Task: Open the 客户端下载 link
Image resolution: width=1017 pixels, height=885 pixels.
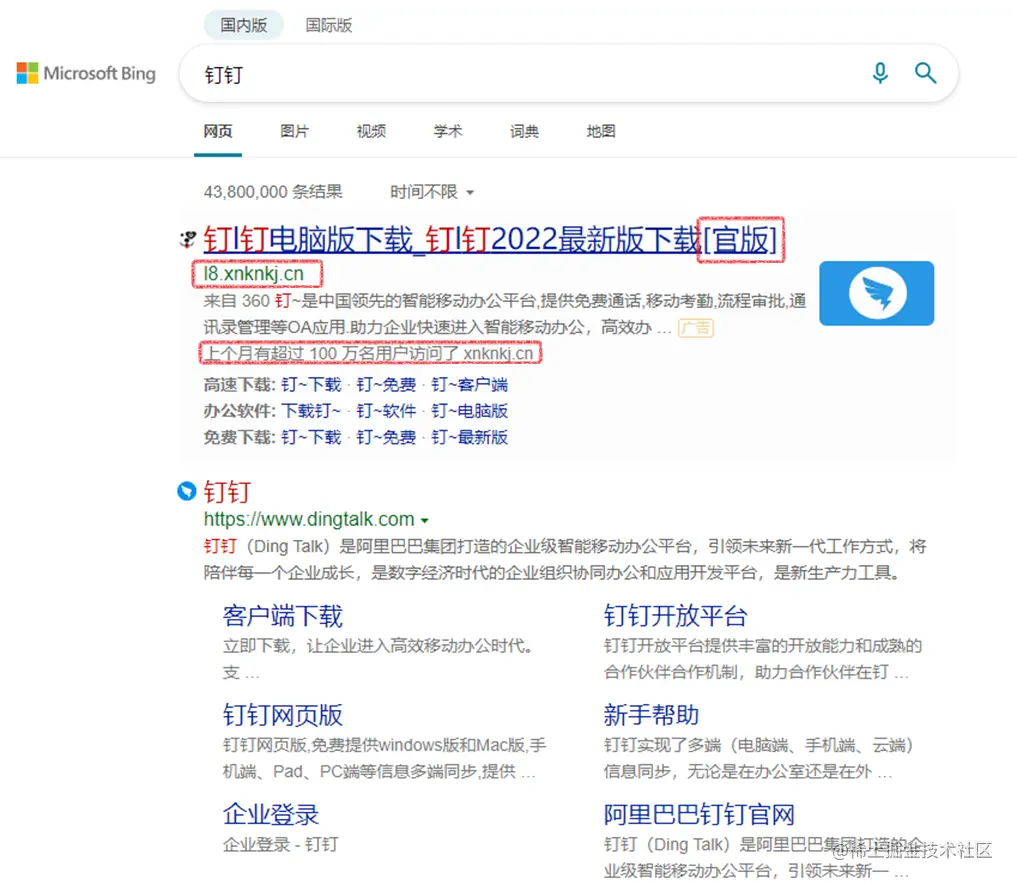Action: [x=282, y=616]
